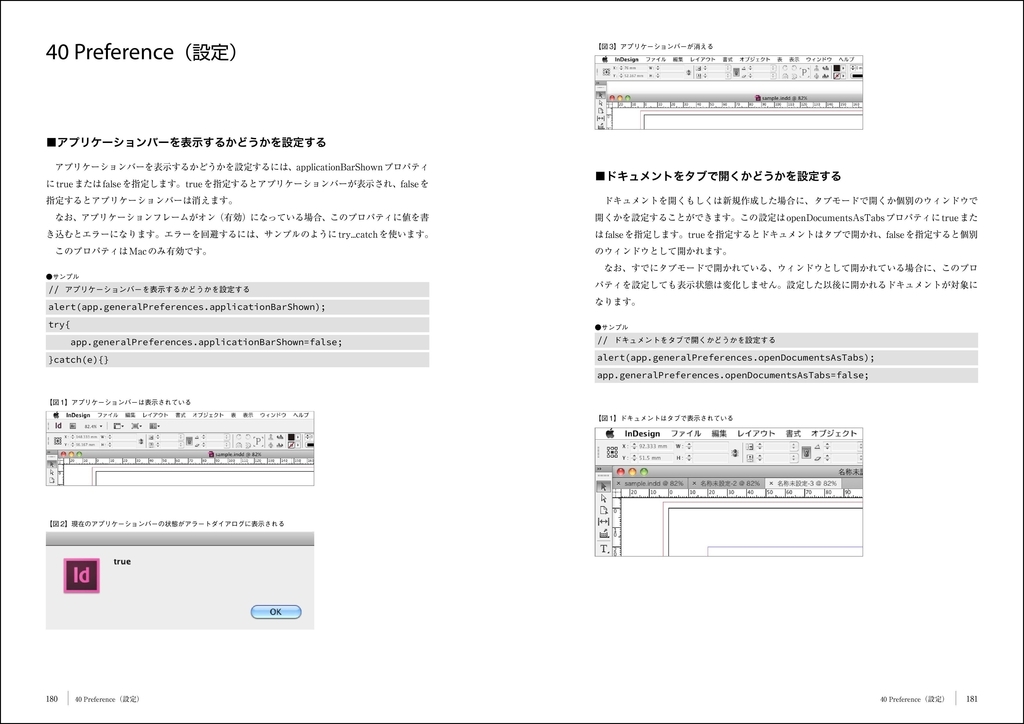1024x724 pixels.
Task: Click code line "}catch(e){}"
Action: pyautogui.click(x=237, y=360)
